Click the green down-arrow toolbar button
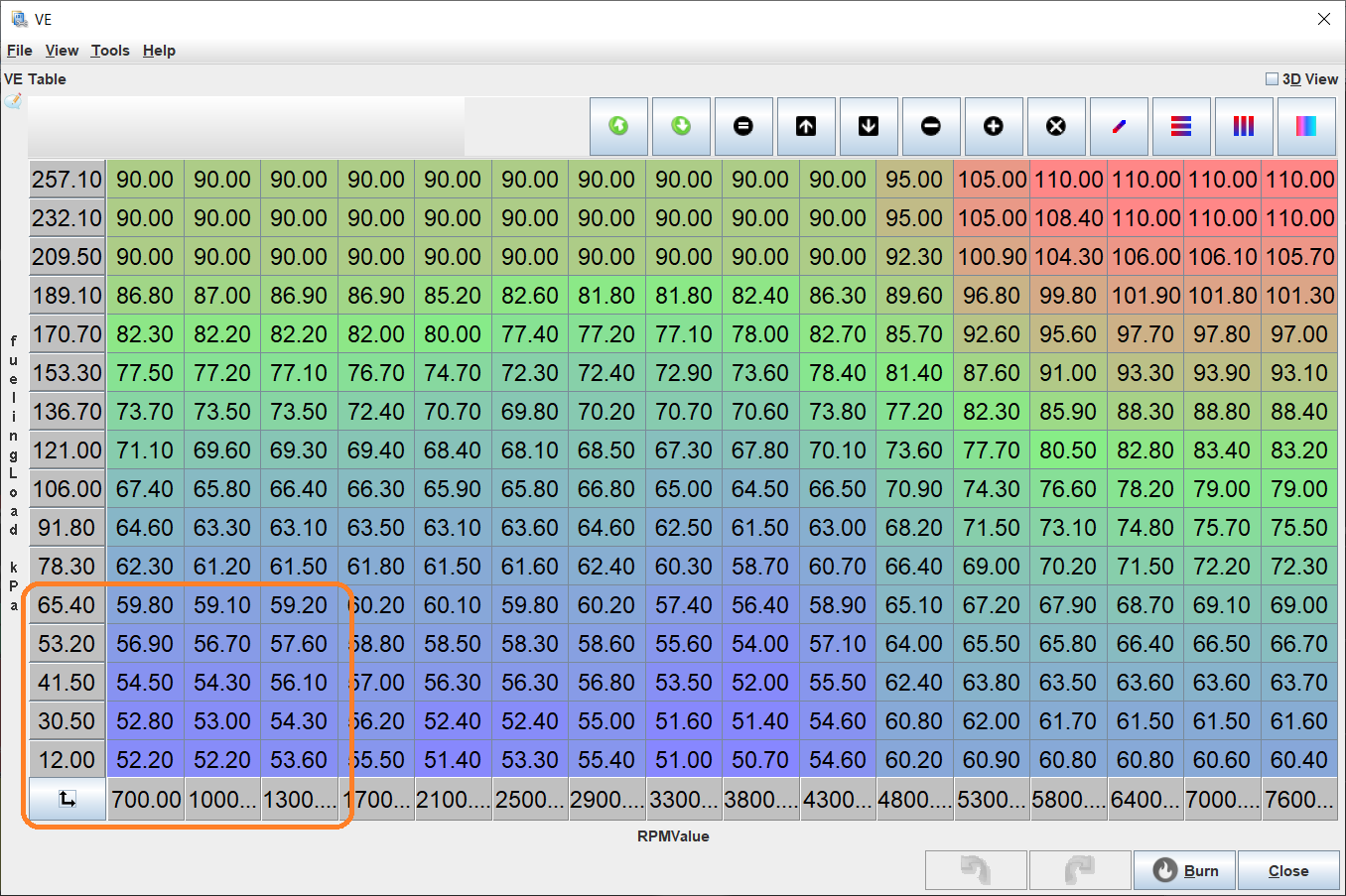1346x896 pixels. (x=681, y=126)
